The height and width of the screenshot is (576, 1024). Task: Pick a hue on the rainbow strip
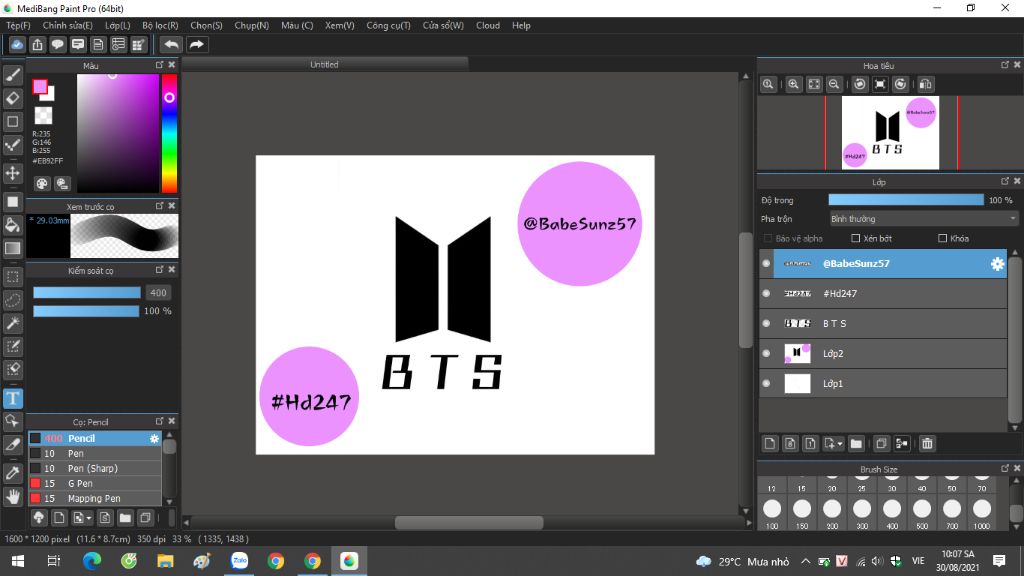click(x=169, y=133)
